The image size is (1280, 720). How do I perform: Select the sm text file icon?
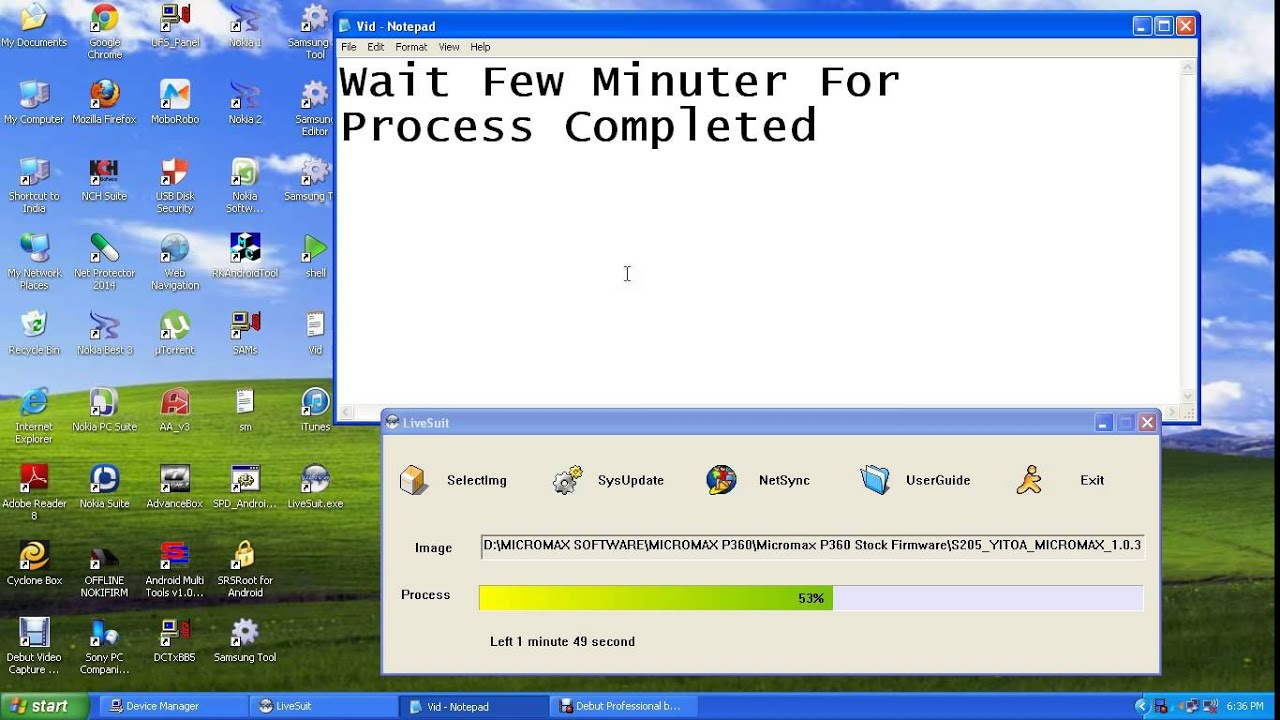pyautogui.click(x=245, y=410)
